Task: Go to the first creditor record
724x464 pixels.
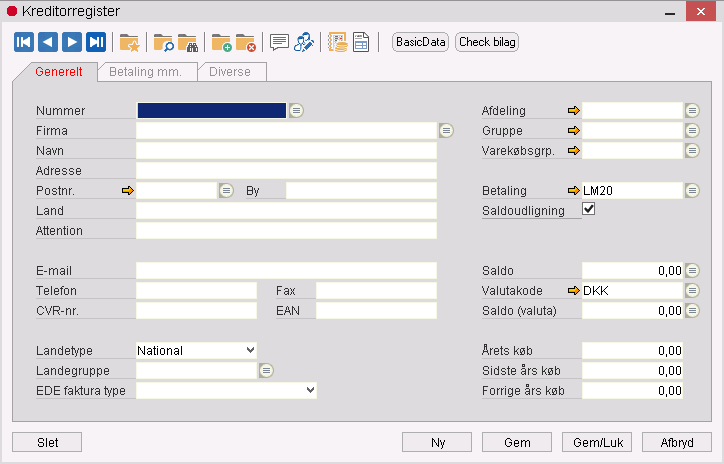Action: pyautogui.click(x=23, y=42)
